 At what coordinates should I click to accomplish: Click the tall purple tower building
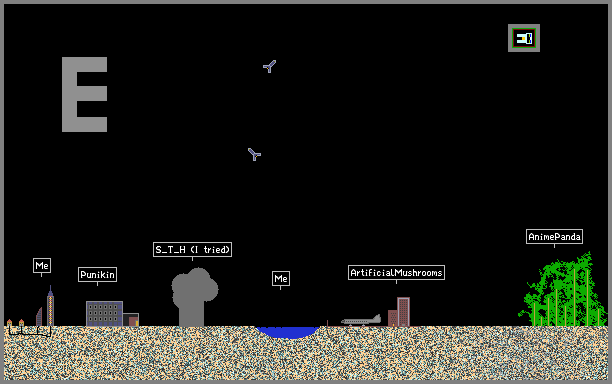pos(50,306)
